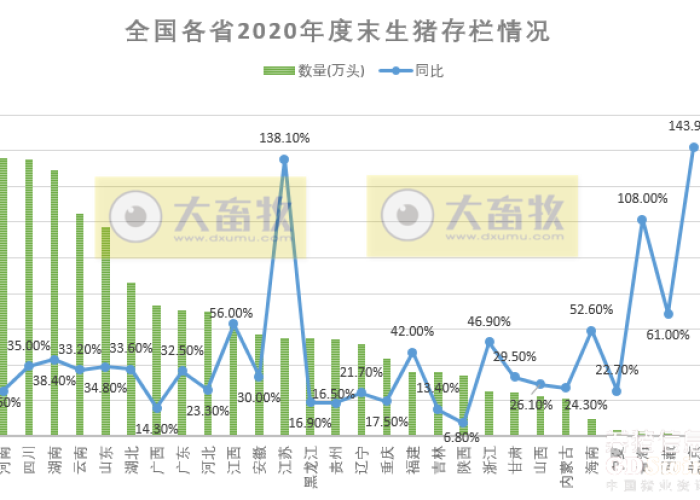Viewport: 700px width, 500px height.
Task: Select the 108.00% data label
Action: tap(642, 198)
